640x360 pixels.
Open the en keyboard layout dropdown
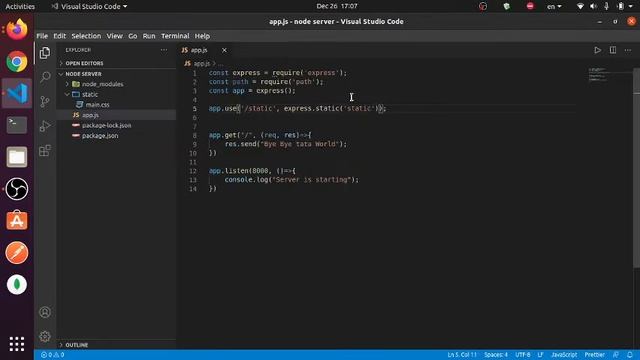pos(554,7)
